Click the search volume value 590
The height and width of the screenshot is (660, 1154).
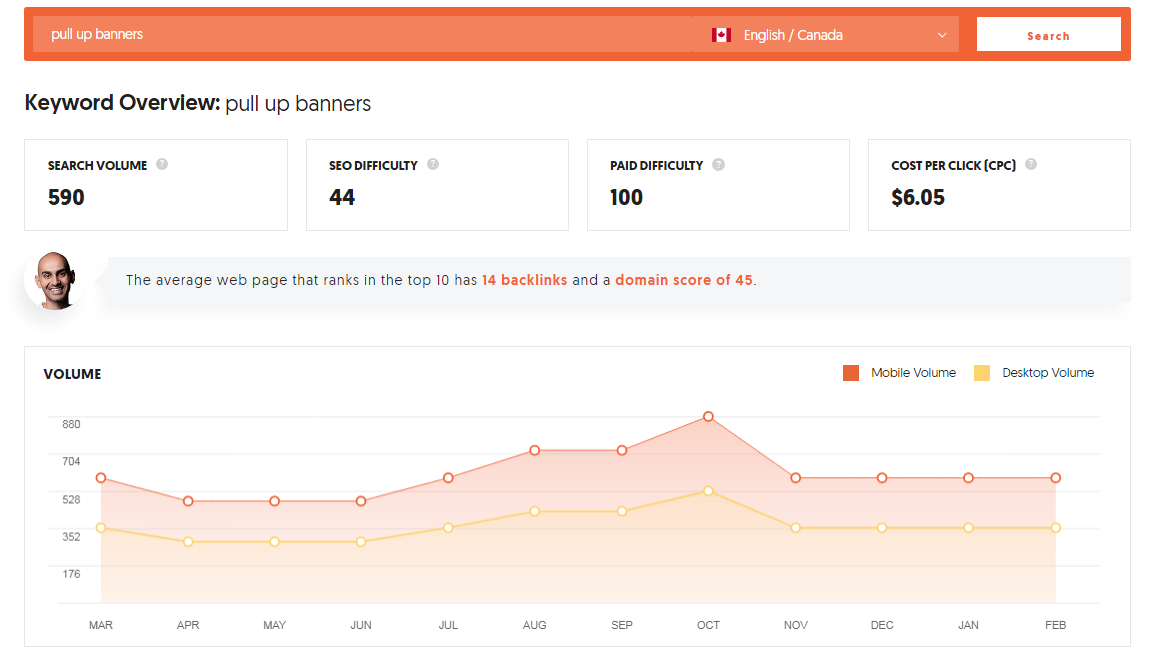point(66,197)
